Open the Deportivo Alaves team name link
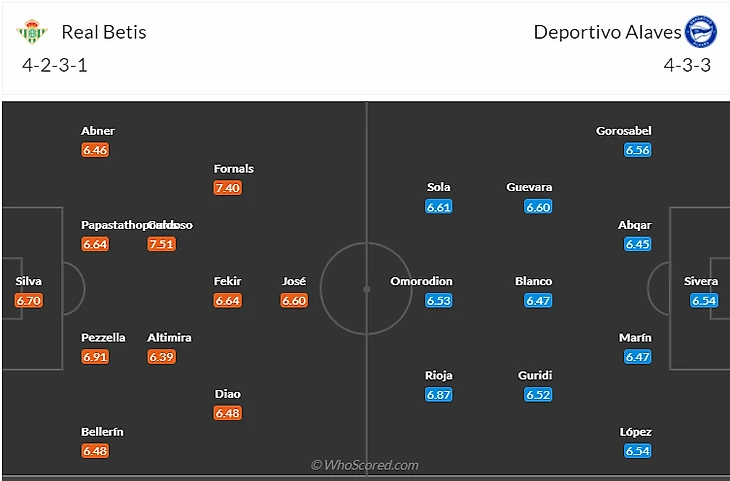 click(x=607, y=32)
